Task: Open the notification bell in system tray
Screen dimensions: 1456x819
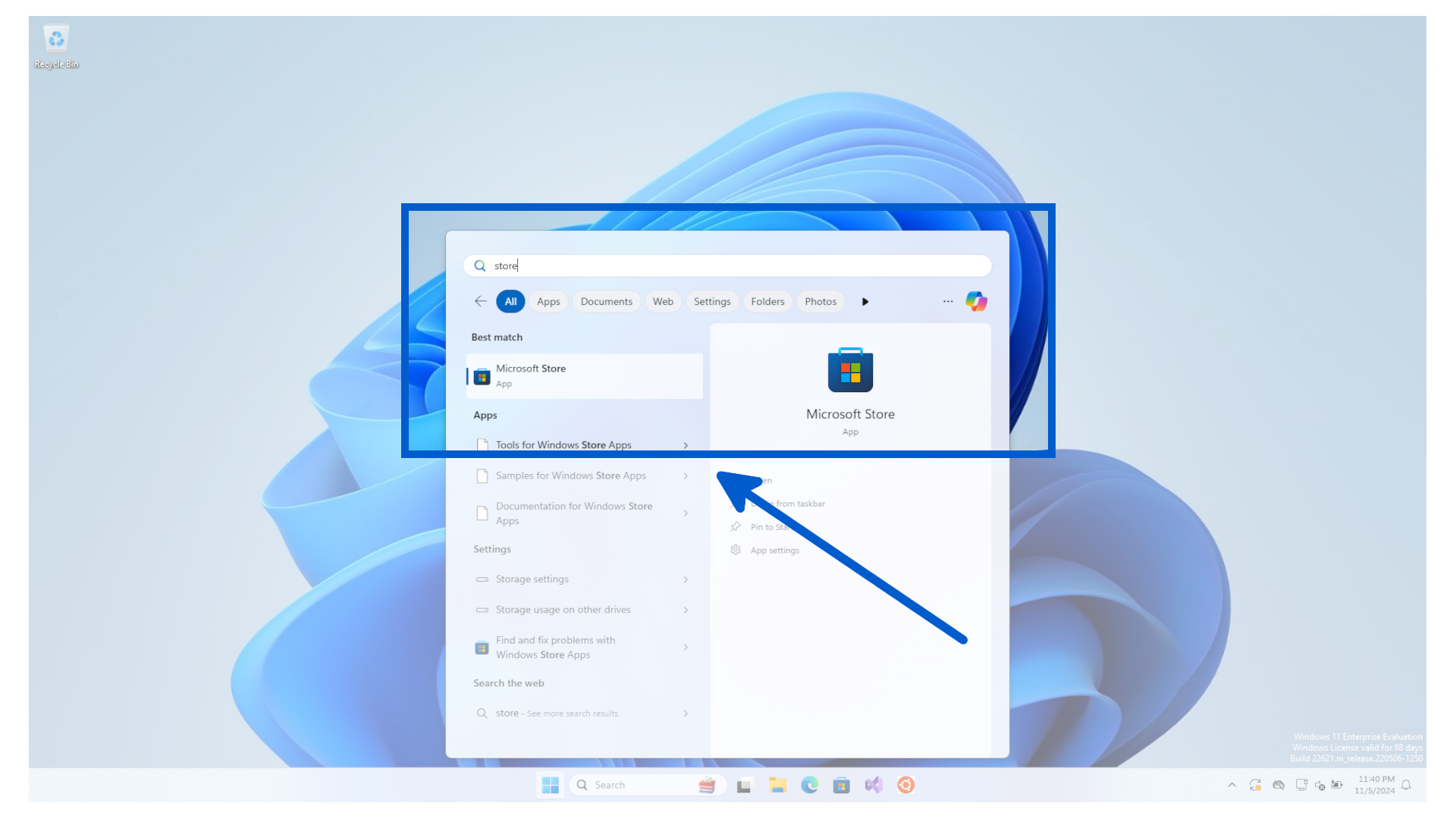Action: pyautogui.click(x=1406, y=785)
